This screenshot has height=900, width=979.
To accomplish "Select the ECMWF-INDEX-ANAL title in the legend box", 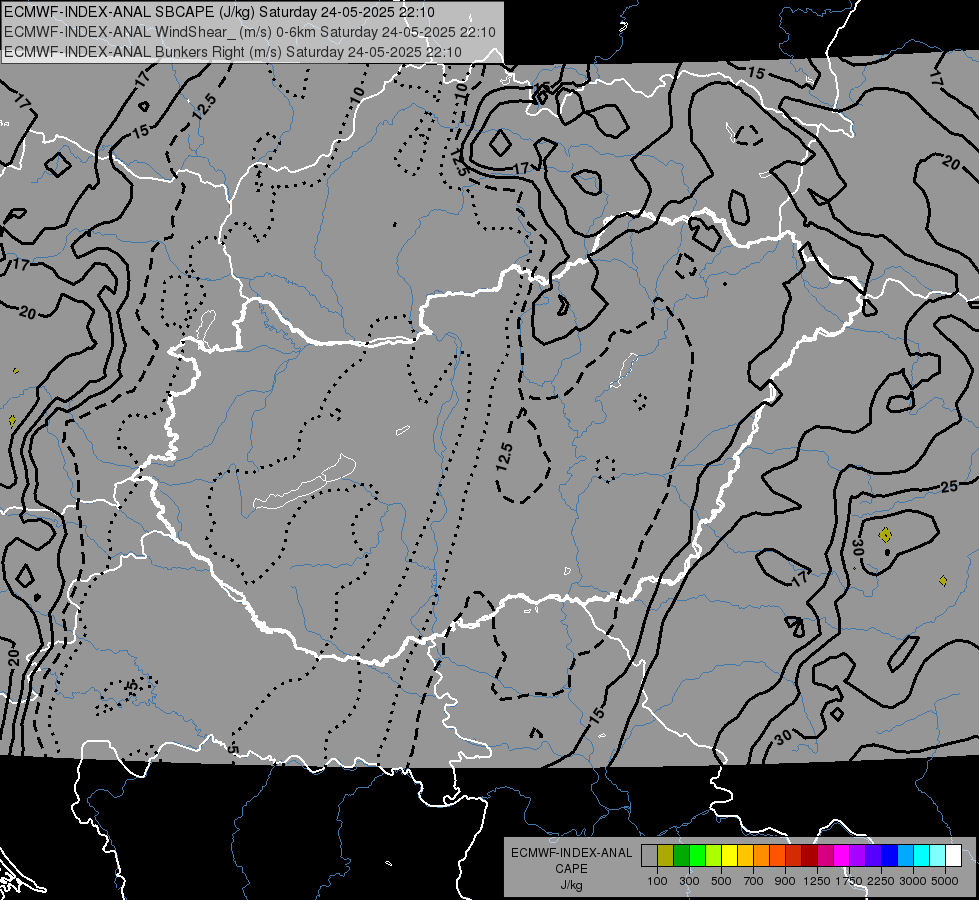I will pos(571,853).
